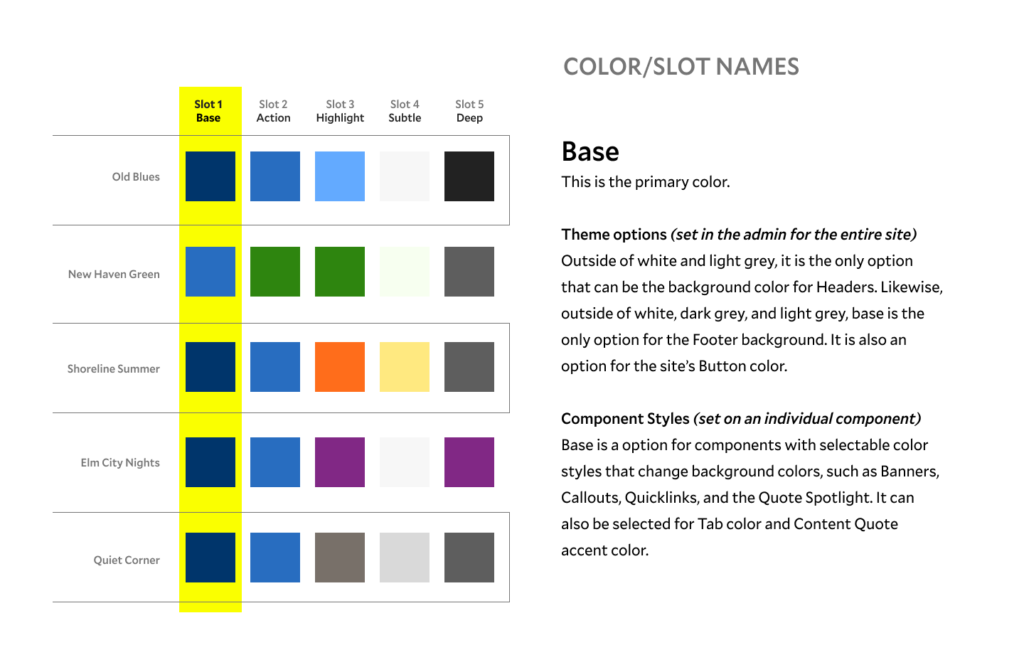
Task: Click the Quiet Corner row label
Action: click(127, 560)
